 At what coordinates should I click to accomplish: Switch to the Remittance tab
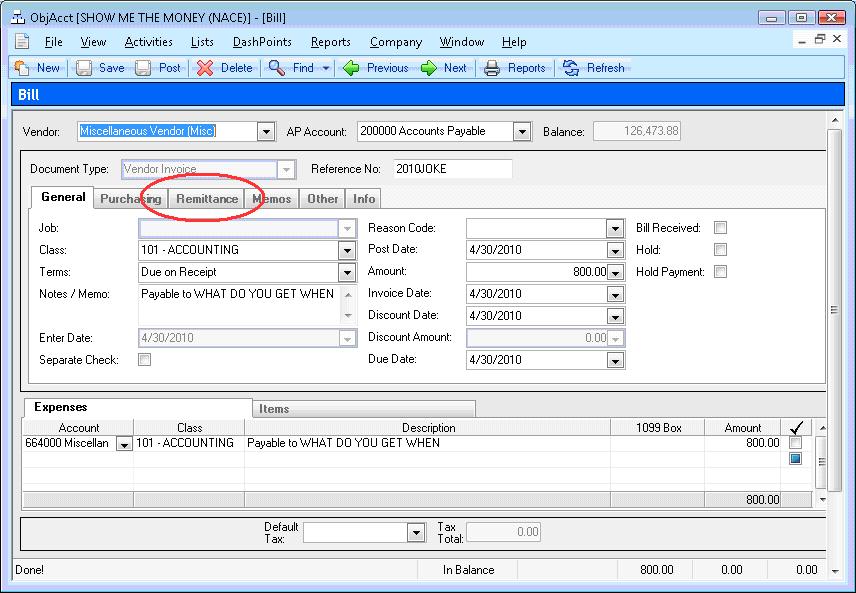(207, 199)
